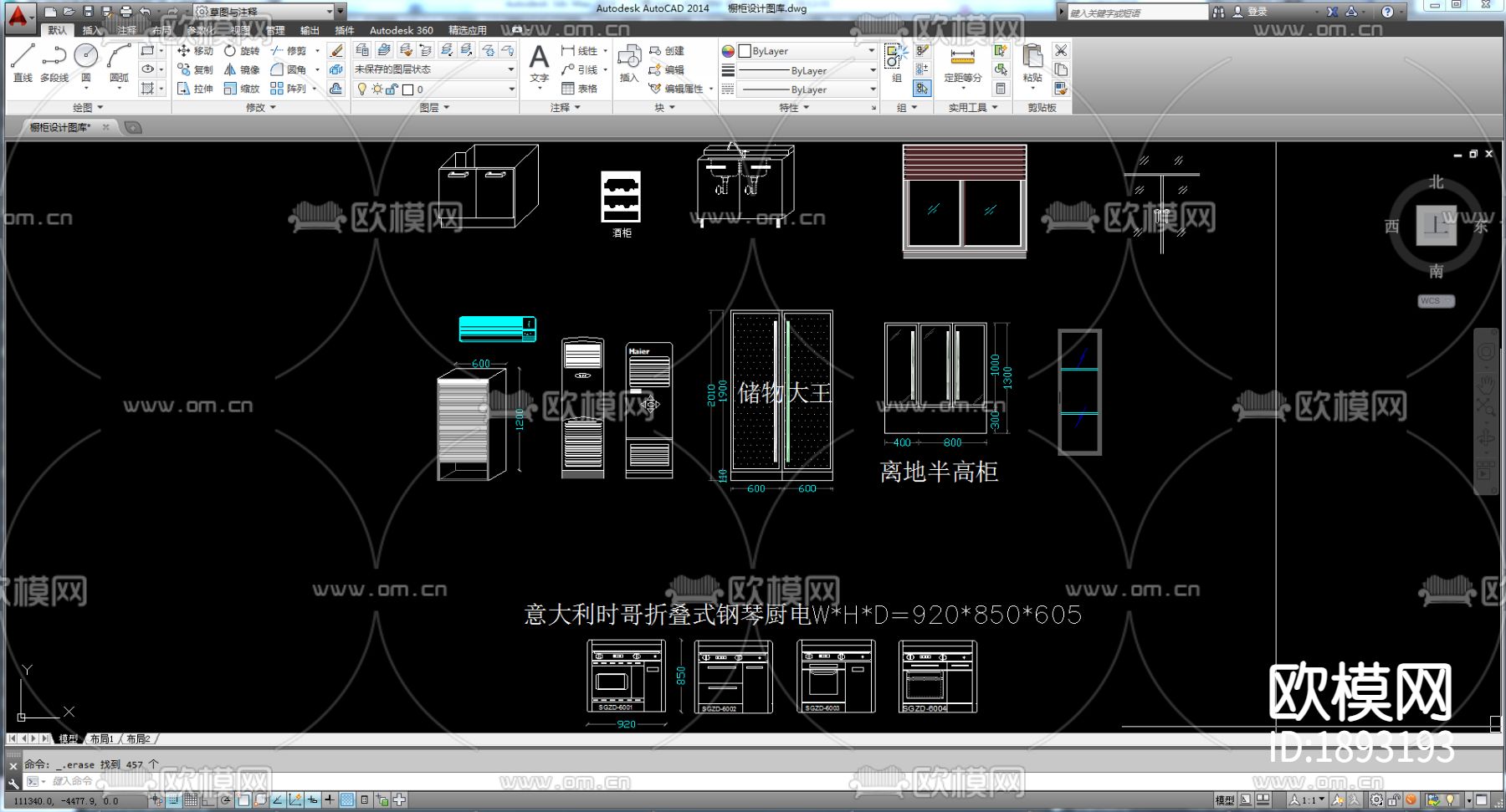Click the Copy (复制) tool in Modify panel
Viewport: 1506px width, 812px height.
pyautogui.click(x=195, y=69)
